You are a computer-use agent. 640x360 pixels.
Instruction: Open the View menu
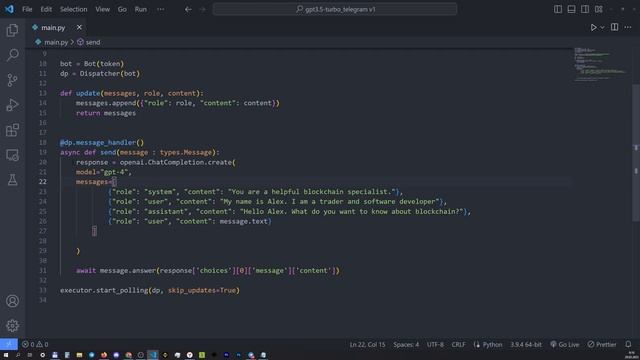(102, 9)
